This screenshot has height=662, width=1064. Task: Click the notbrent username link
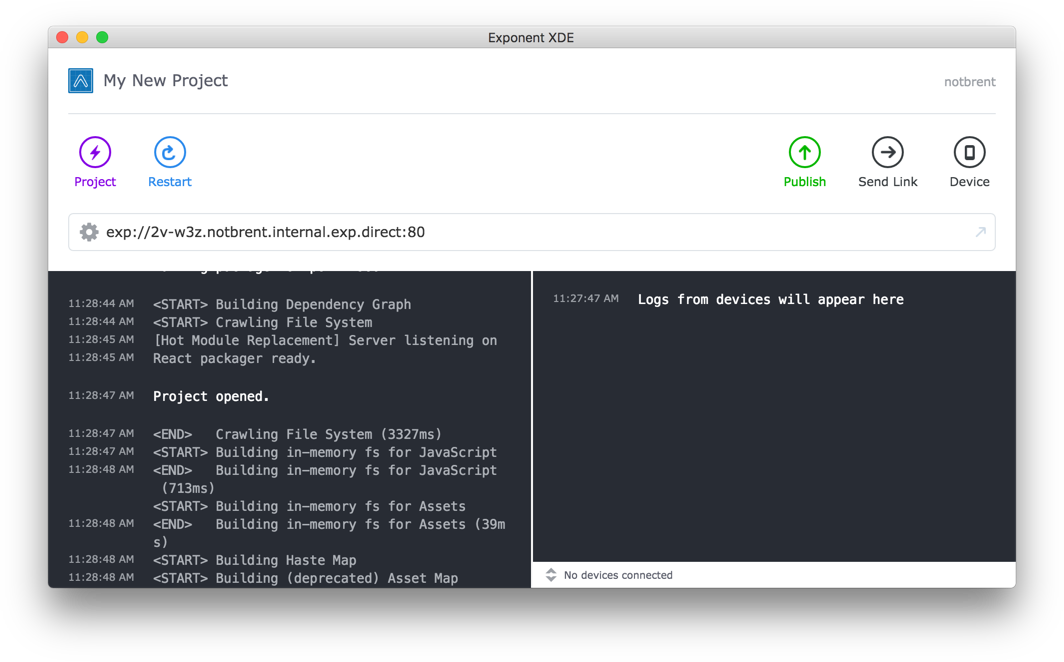tap(970, 82)
